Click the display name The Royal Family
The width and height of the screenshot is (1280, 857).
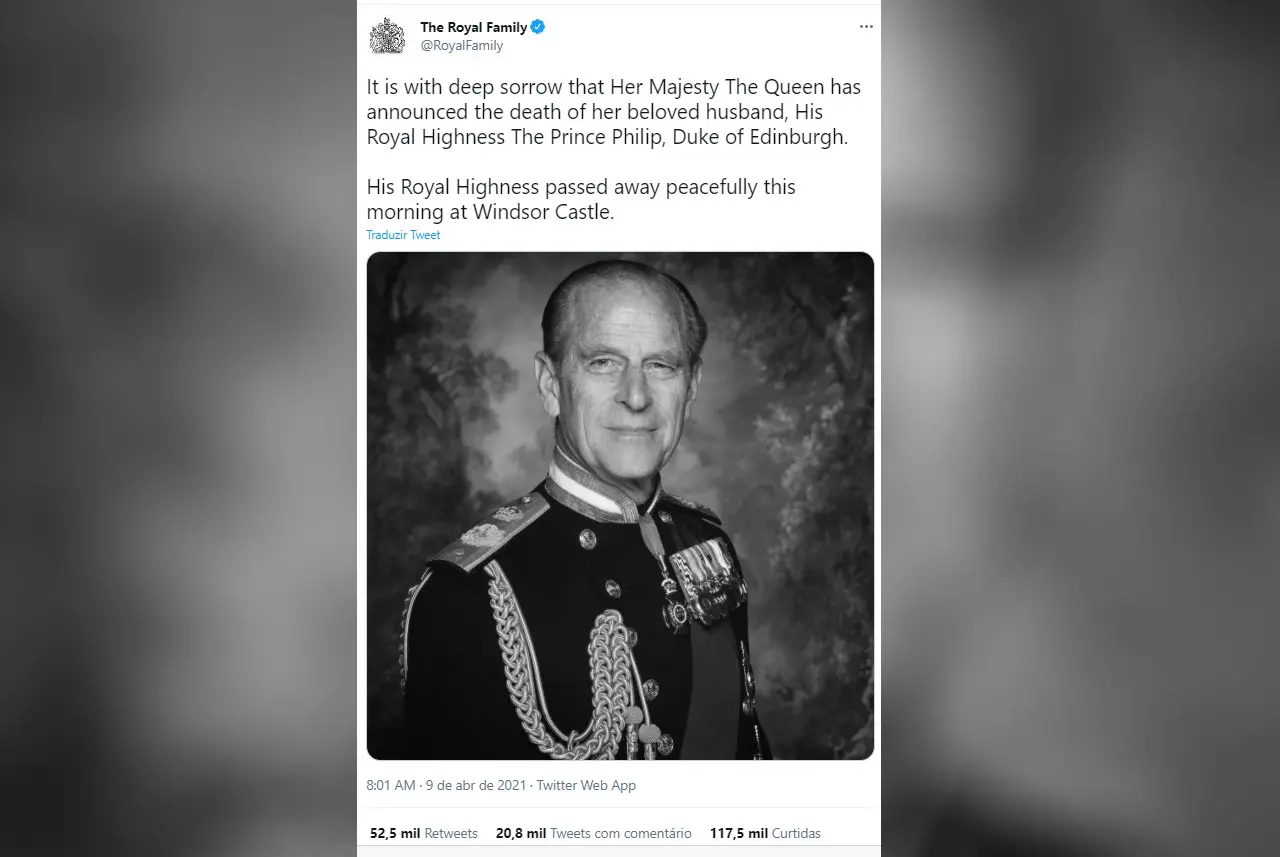pos(473,27)
